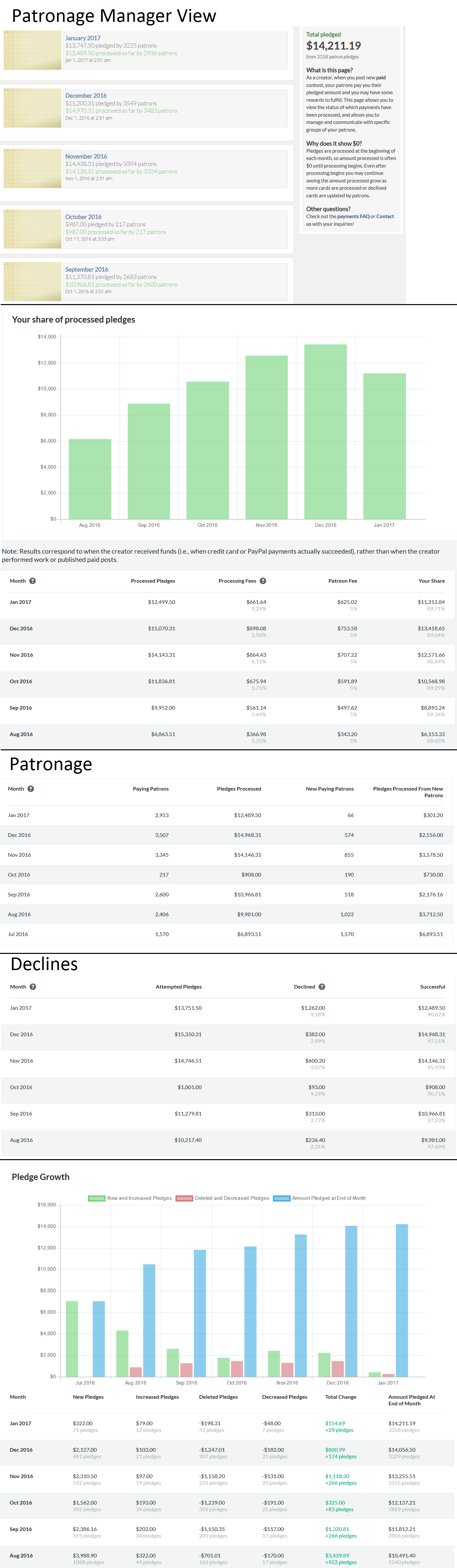Open the January 2017 pledge link
This screenshot has width=457, height=1568.
coord(83,38)
